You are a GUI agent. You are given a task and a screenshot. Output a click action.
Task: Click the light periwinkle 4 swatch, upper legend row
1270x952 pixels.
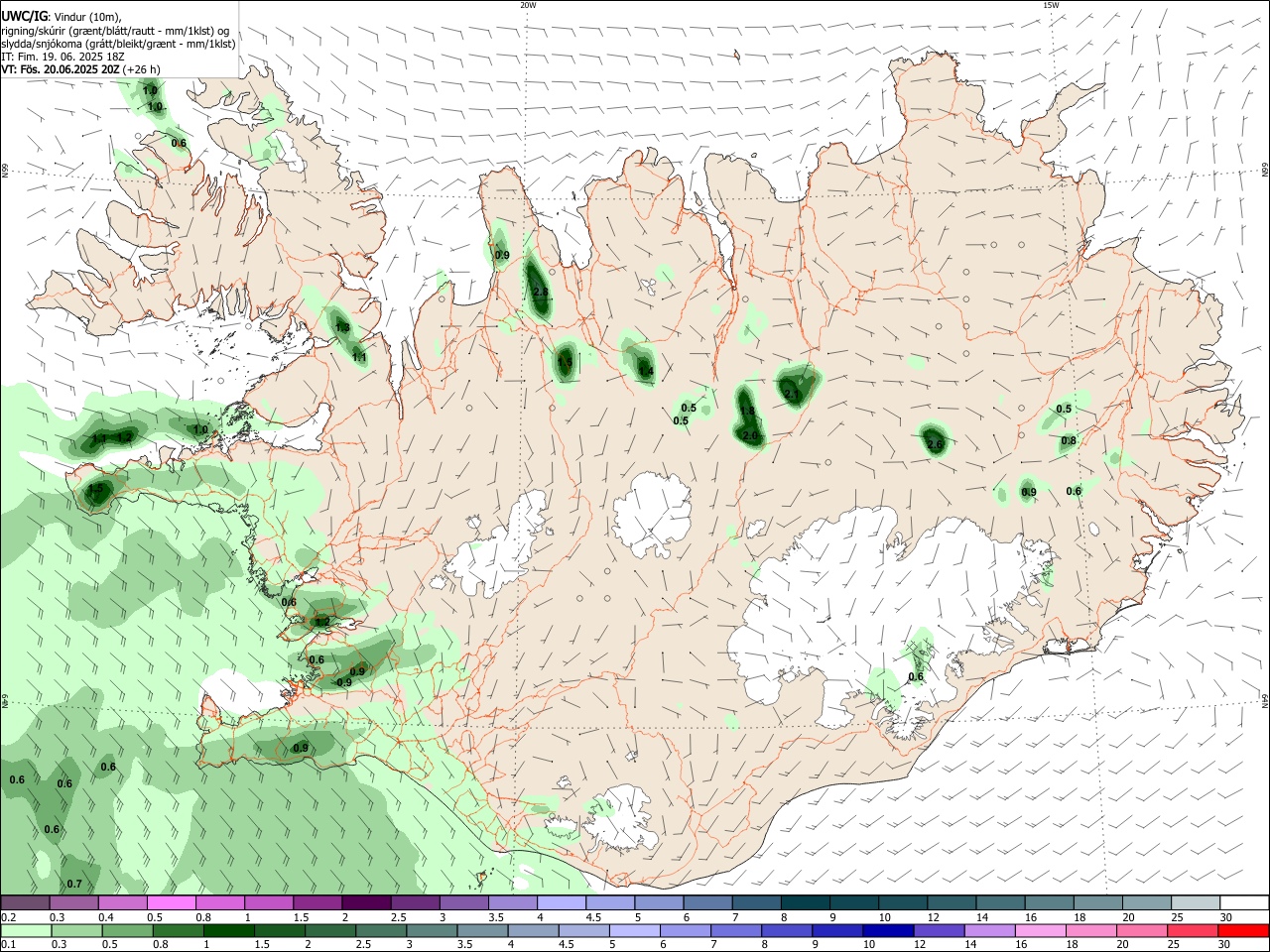[562, 902]
